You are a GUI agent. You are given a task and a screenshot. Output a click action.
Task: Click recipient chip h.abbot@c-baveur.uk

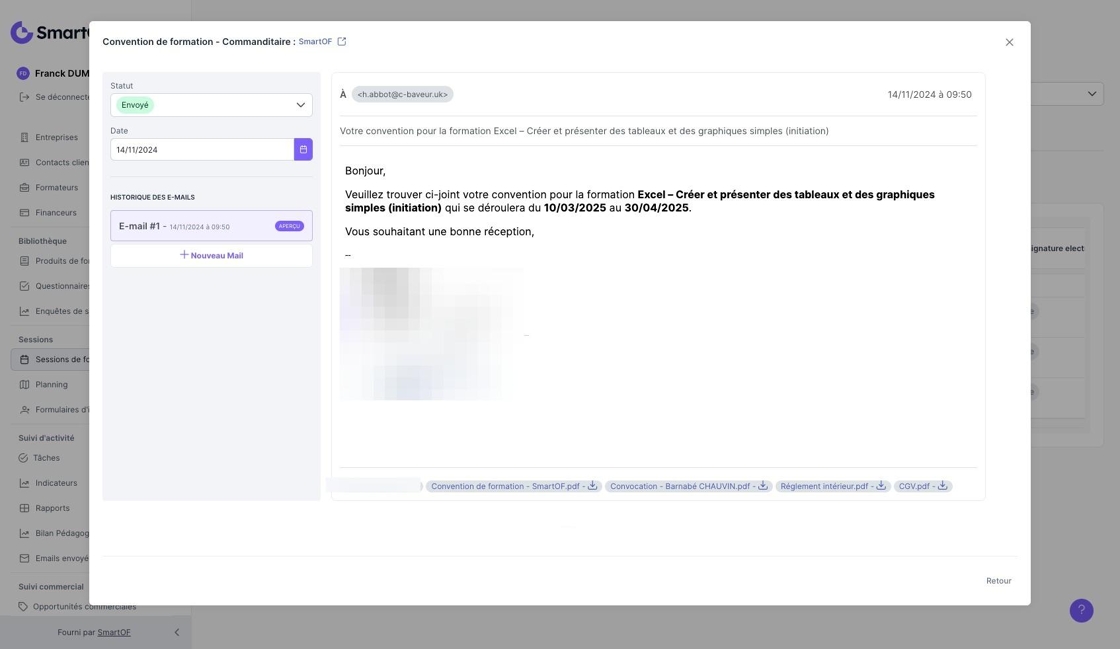[x=402, y=94]
